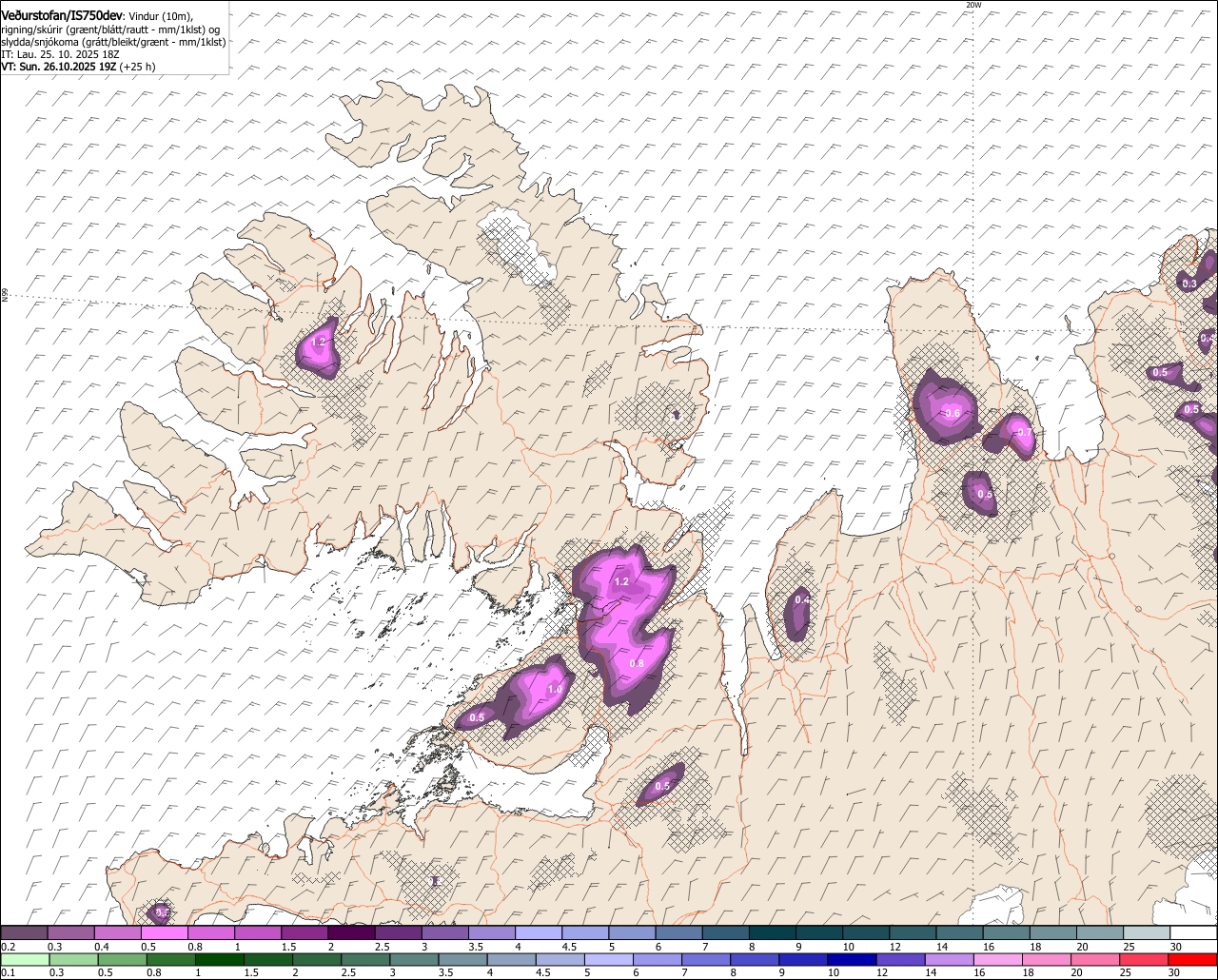The height and width of the screenshot is (980, 1218).
Task: Click the 4.5 number under the top legend row
Action: click(570, 947)
